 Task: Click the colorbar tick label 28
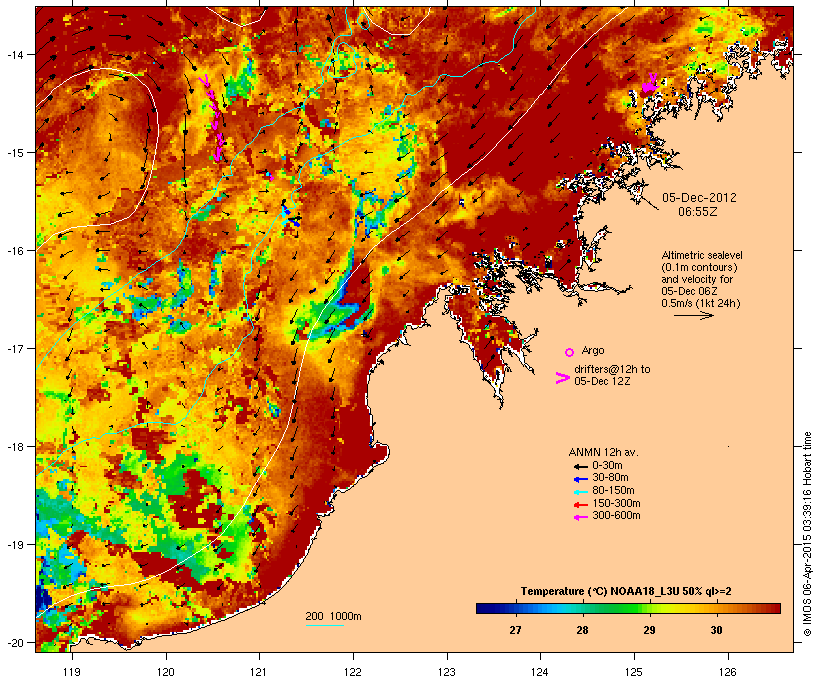click(582, 630)
